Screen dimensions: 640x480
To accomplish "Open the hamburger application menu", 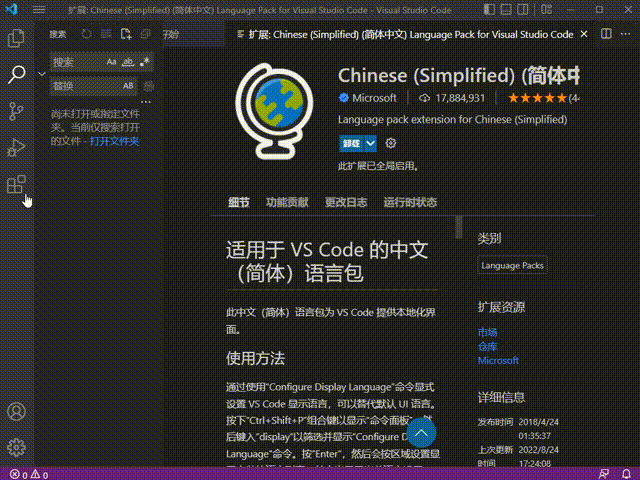I will point(39,9).
